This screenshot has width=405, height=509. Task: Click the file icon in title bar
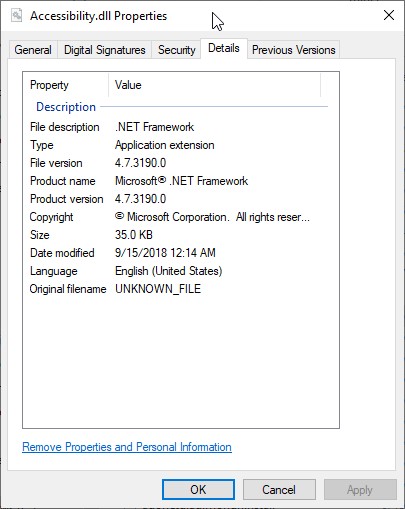click(16, 16)
